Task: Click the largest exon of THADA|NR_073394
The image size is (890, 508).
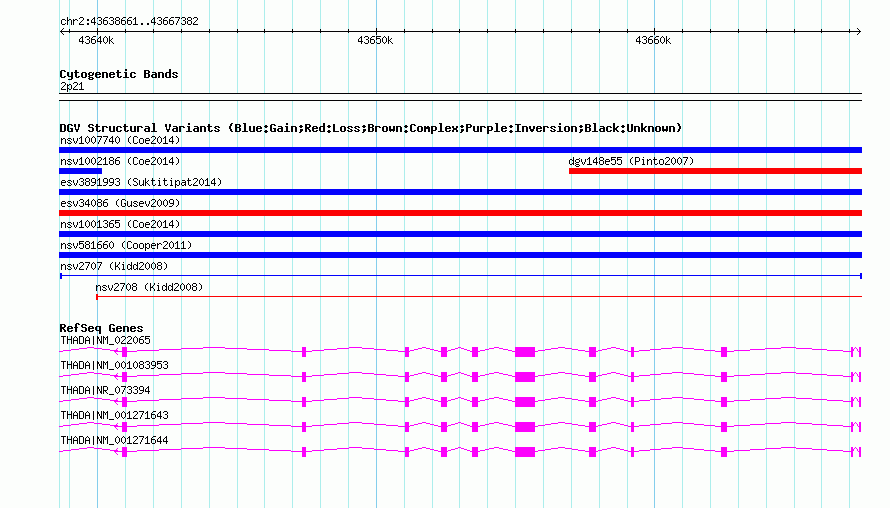Action: coord(525,402)
